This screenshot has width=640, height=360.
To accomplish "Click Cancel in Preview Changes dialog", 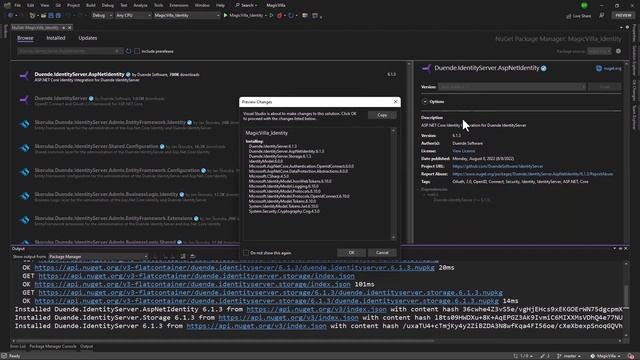I will 382,253.
